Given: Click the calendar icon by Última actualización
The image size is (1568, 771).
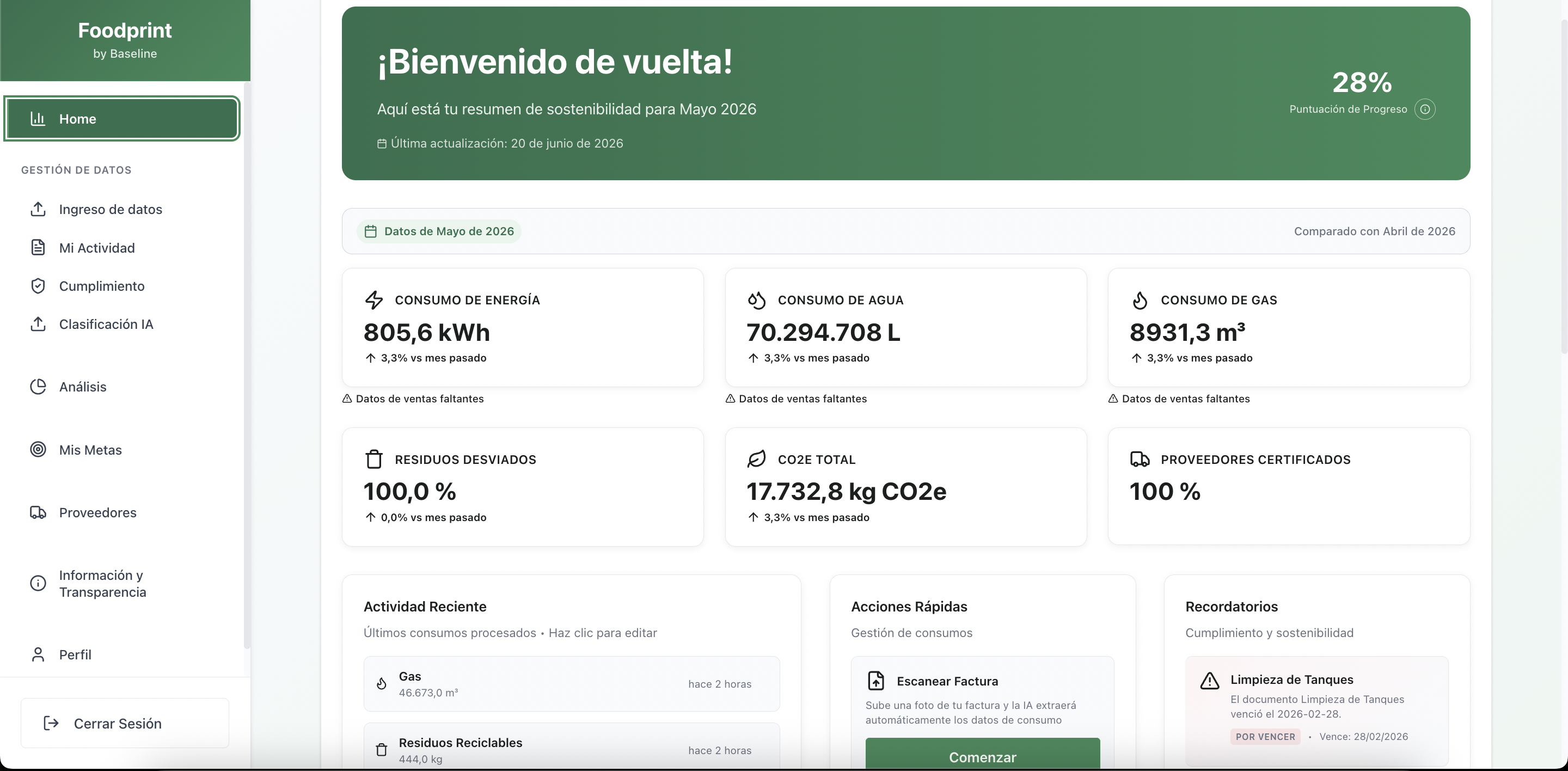Looking at the screenshot, I should pyautogui.click(x=382, y=144).
